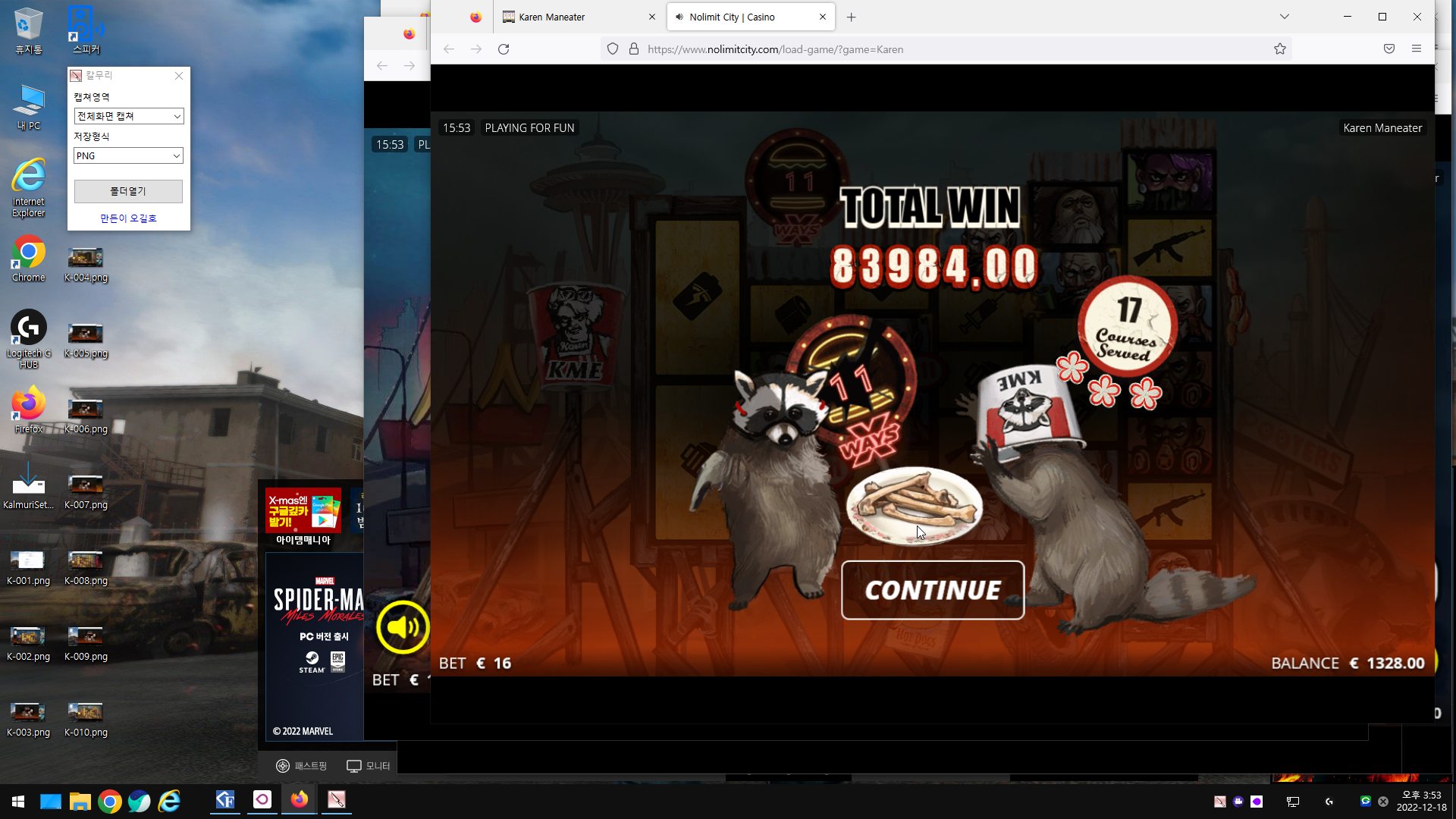This screenshot has height=819, width=1456.
Task: Select the Logitech G HUB desktop icon
Action: click(x=28, y=339)
